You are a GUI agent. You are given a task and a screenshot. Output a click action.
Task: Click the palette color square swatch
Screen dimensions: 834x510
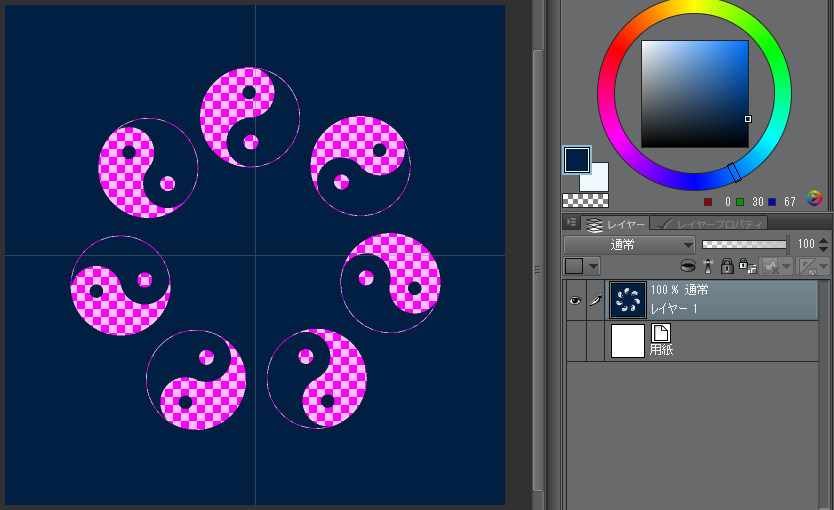574,266
